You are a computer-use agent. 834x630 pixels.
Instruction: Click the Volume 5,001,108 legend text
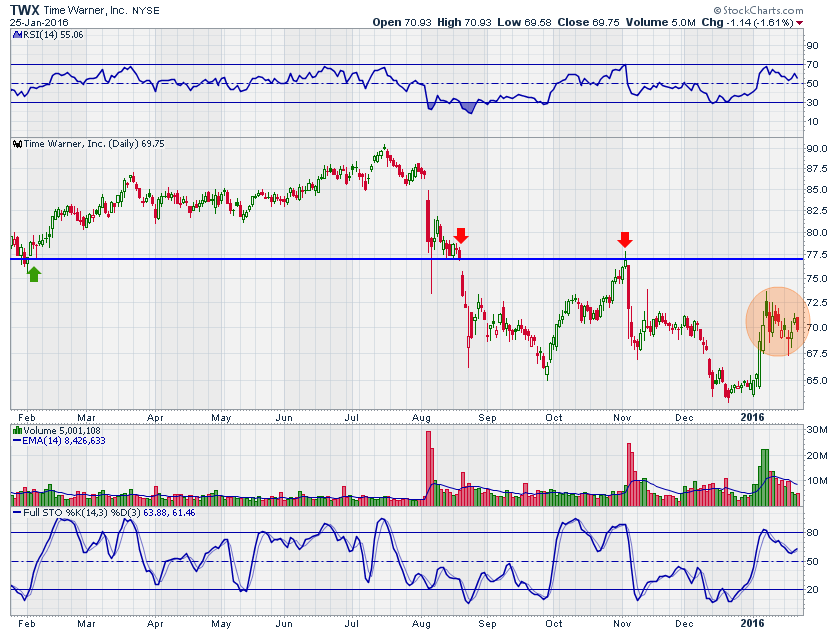coord(62,430)
